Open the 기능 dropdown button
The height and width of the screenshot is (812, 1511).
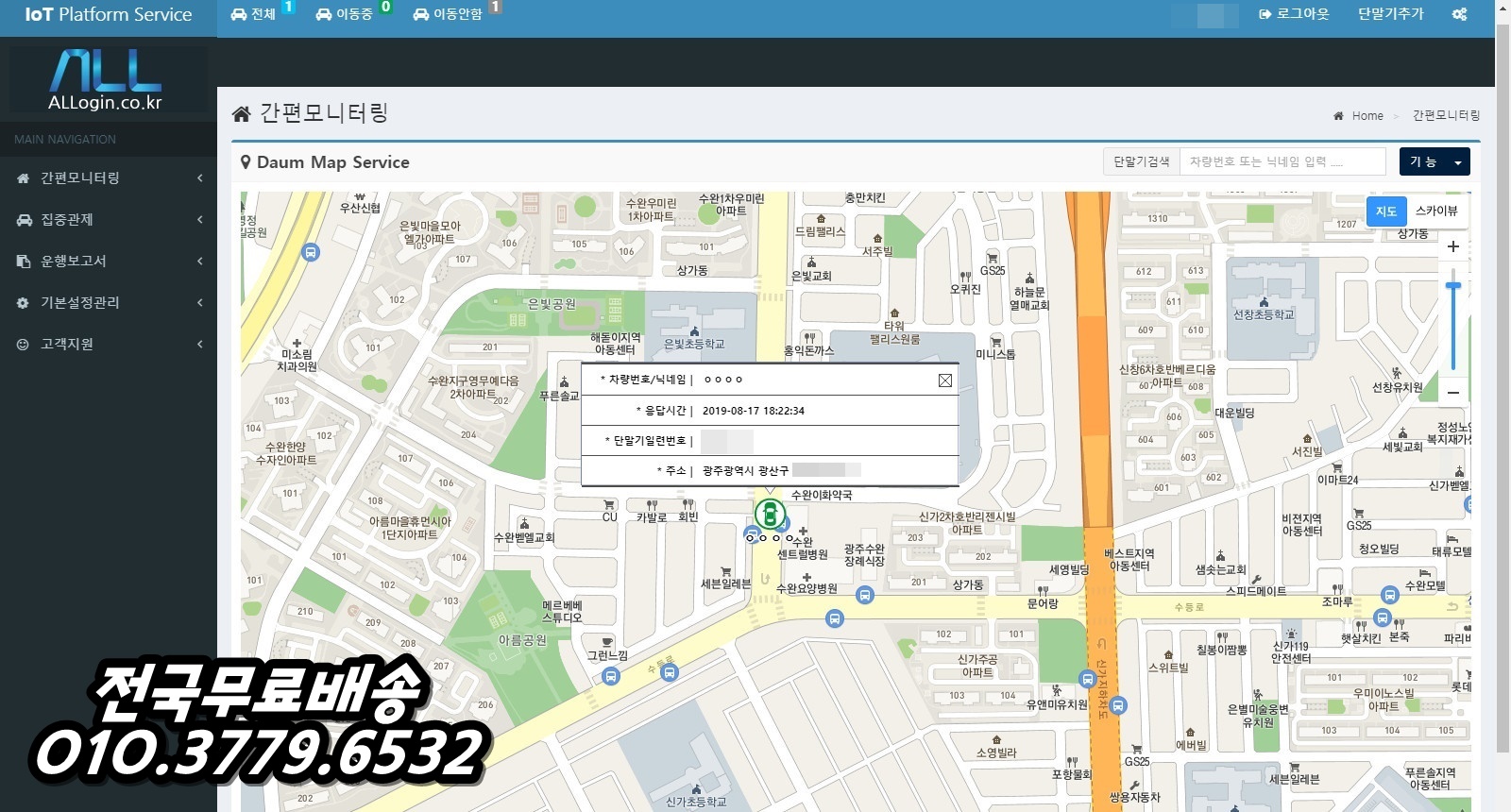point(1435,161)
